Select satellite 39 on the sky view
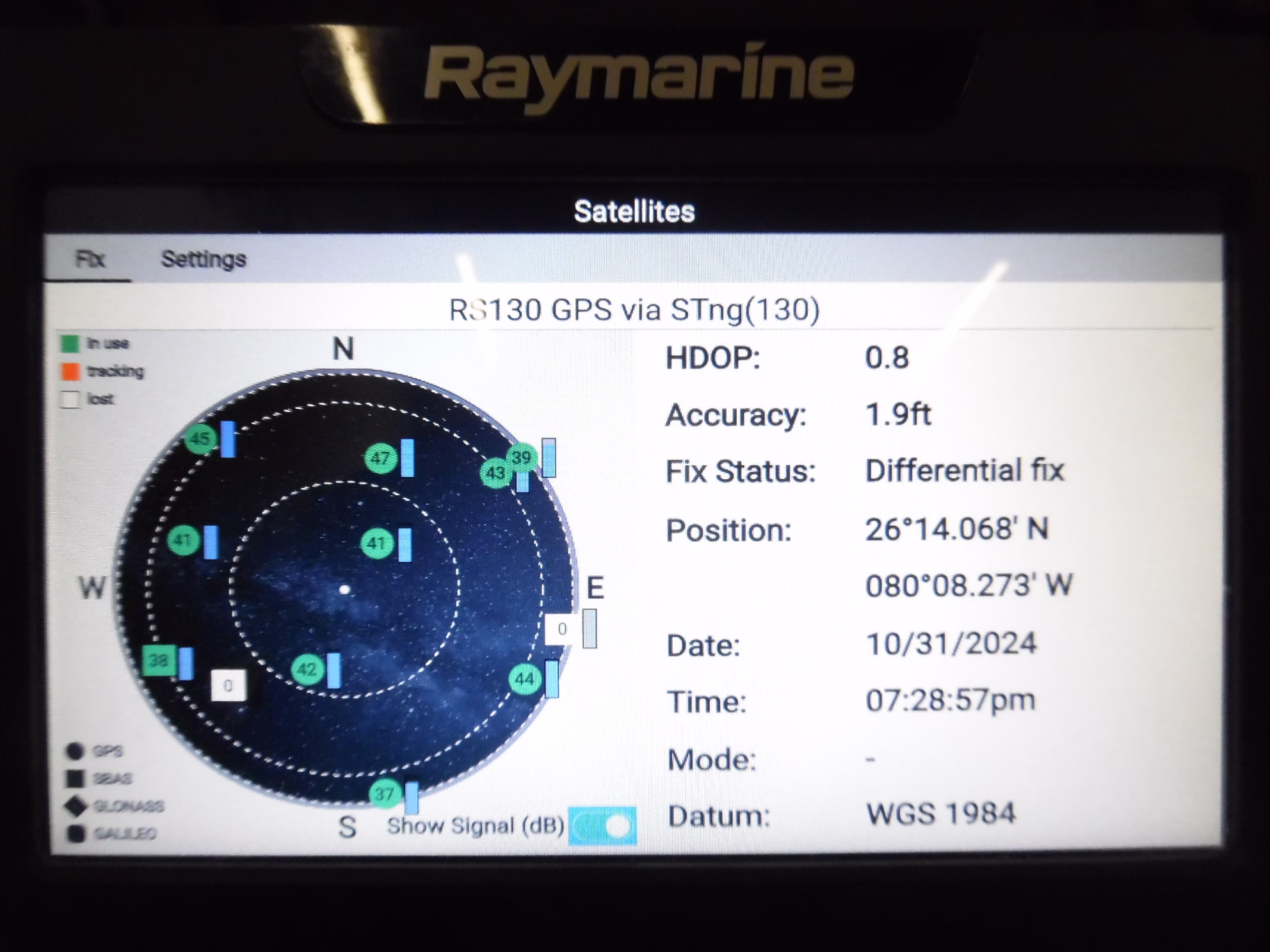The width and height of the screenshot is (1270, 952). pos(522,457)
